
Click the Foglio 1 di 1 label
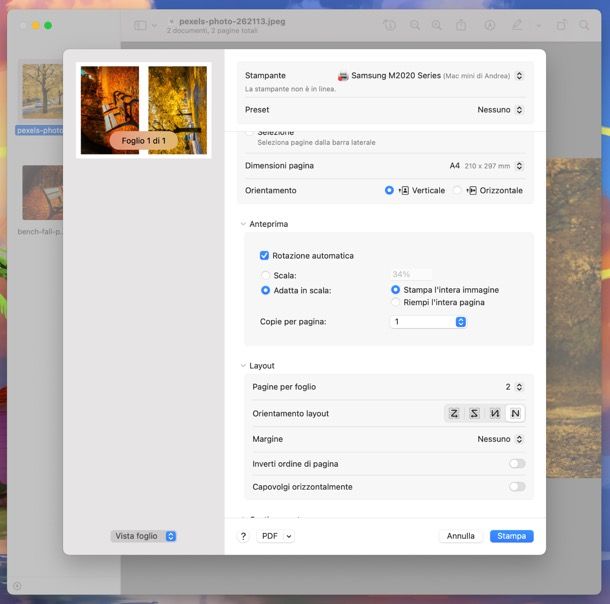(x=144, y=141)
